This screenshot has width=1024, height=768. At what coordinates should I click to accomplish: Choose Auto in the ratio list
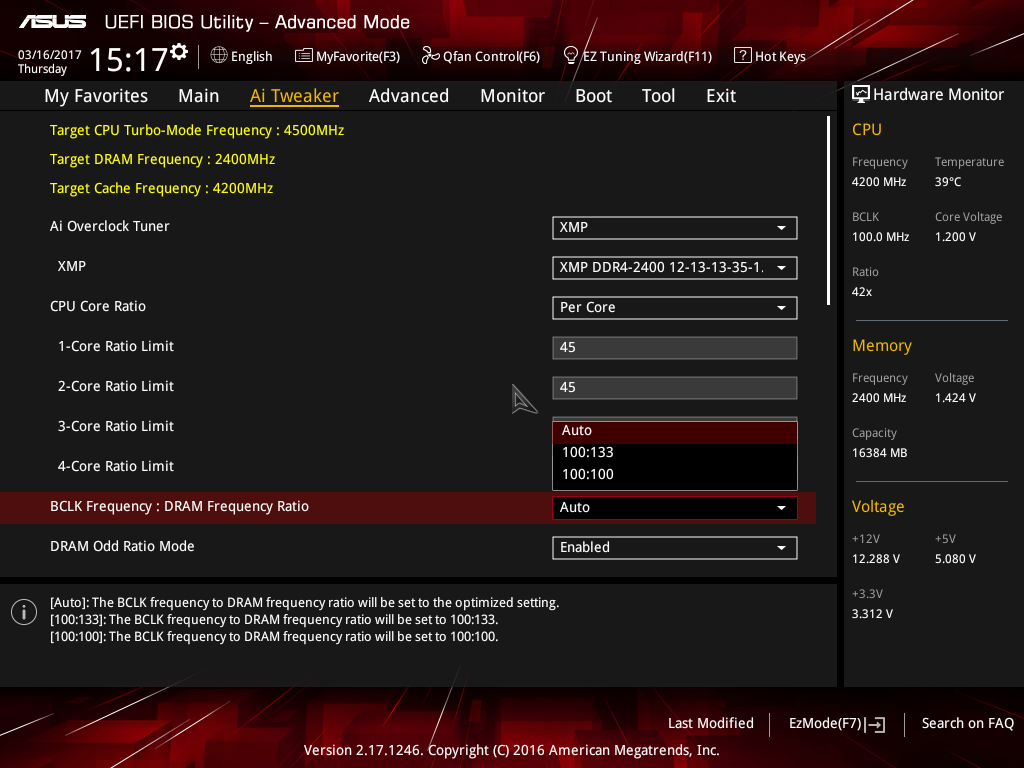pyautogui.click(x=675, y=431)
